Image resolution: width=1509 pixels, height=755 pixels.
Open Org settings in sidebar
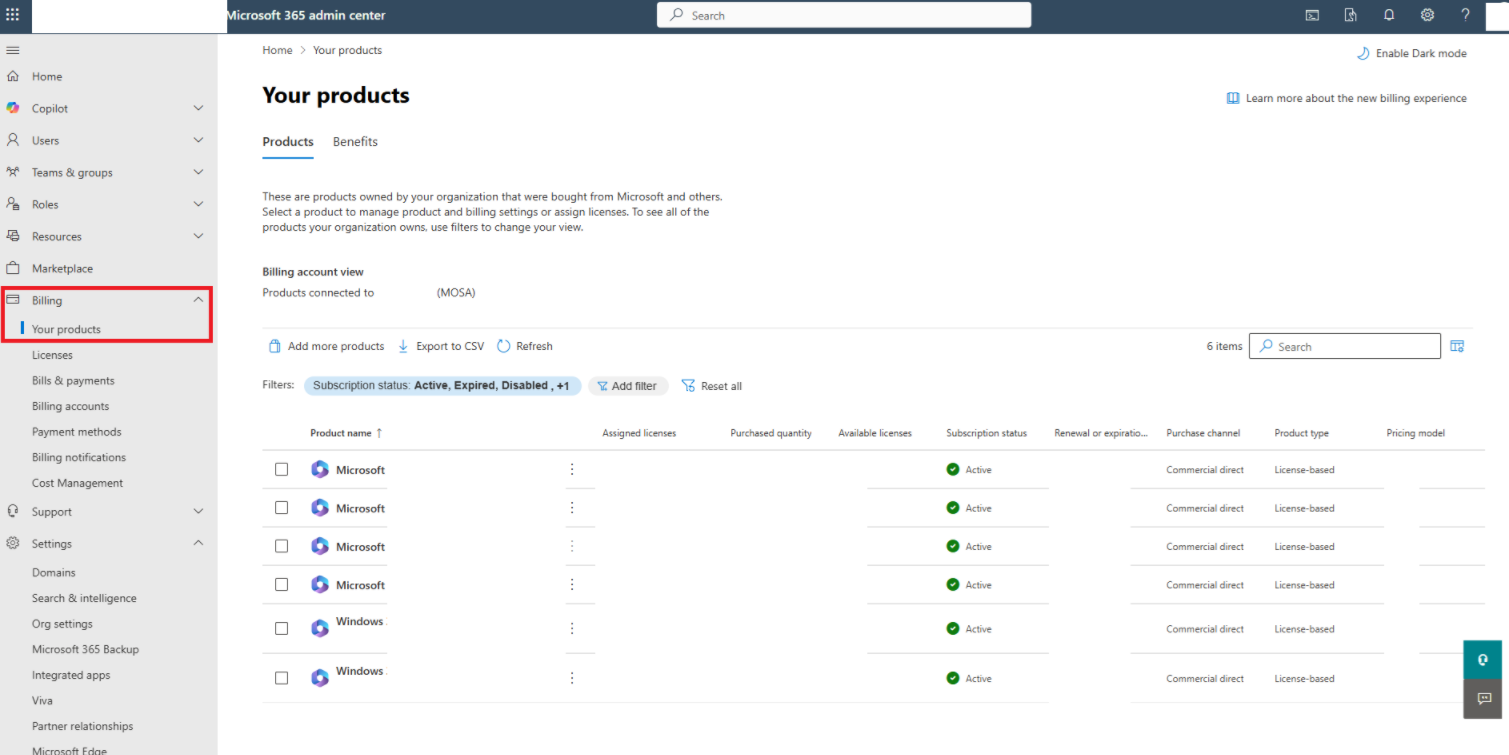pyautogui.click(x=62, y=624)
